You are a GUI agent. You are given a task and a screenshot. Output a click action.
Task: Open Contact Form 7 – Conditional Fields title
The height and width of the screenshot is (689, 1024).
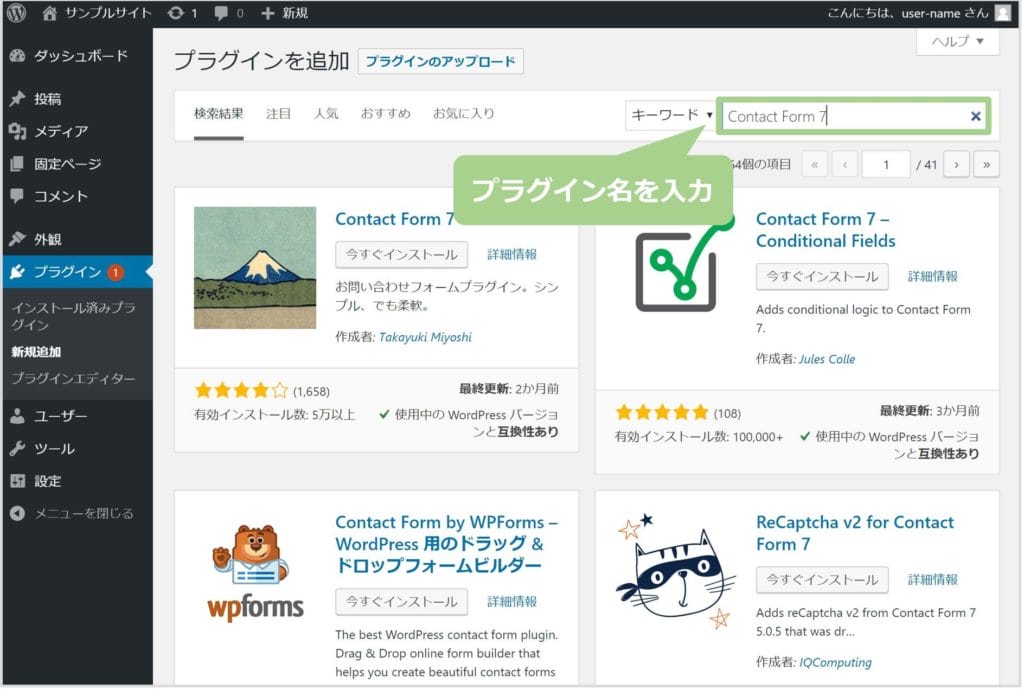(x=825, y=230)
